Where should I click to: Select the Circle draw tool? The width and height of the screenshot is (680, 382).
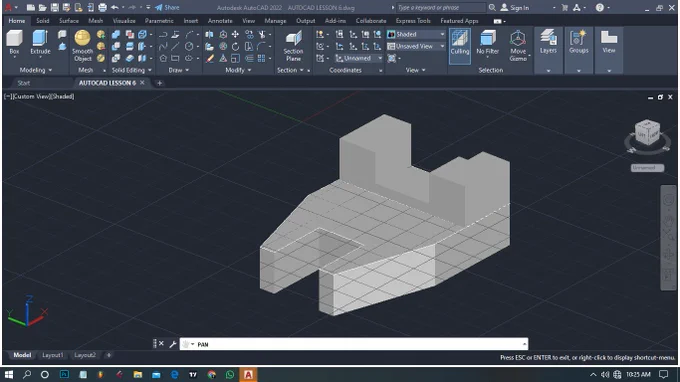tap(189, 46)
